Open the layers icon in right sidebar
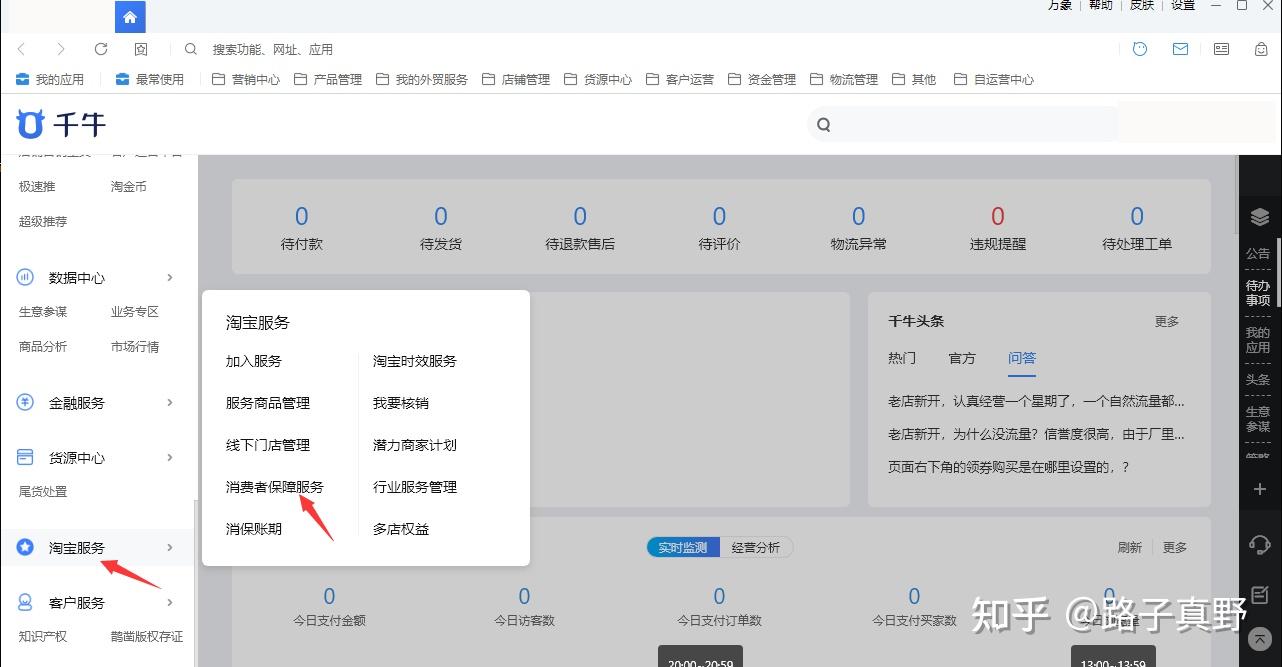Screen dimensions: 1282x667 1260,218
